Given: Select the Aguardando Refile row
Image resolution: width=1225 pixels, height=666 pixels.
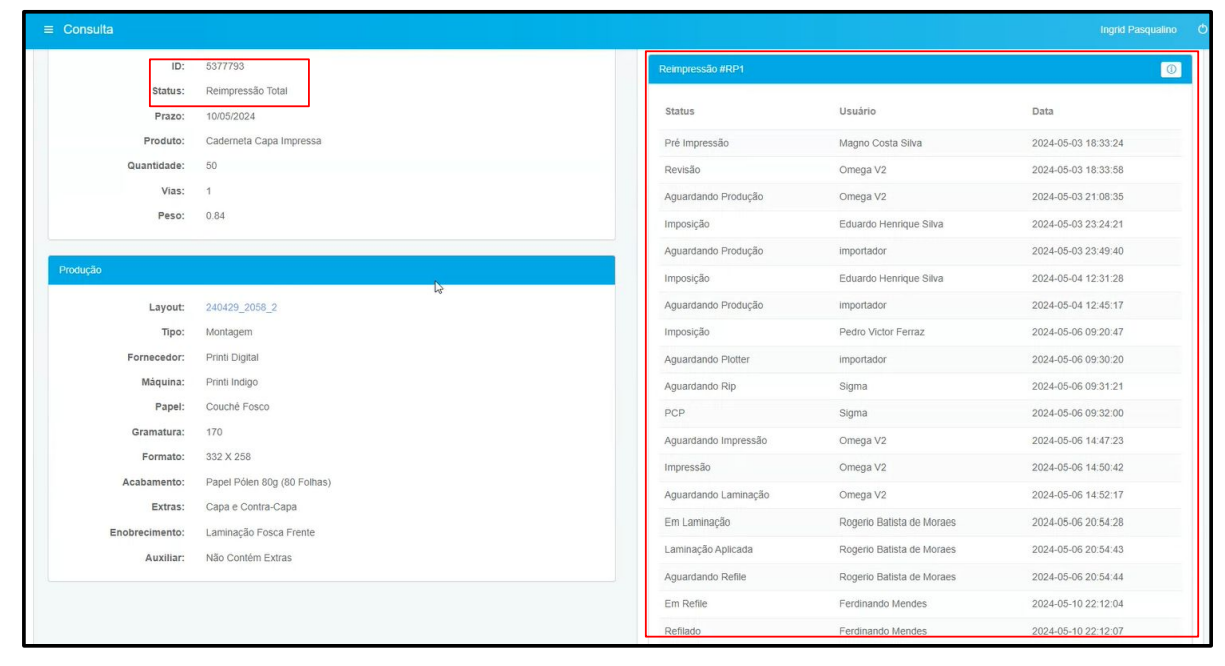Looking at the screenshot, I should click(705, 576).
